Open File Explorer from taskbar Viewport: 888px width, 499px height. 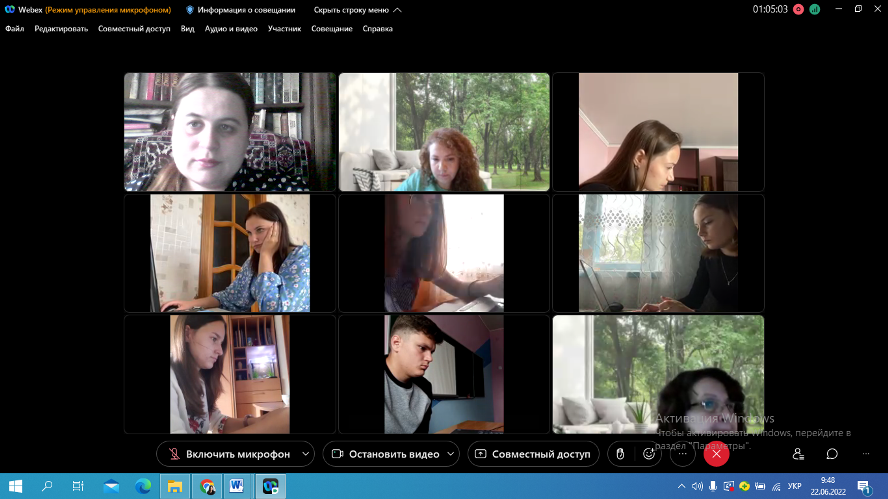(174, 486)
